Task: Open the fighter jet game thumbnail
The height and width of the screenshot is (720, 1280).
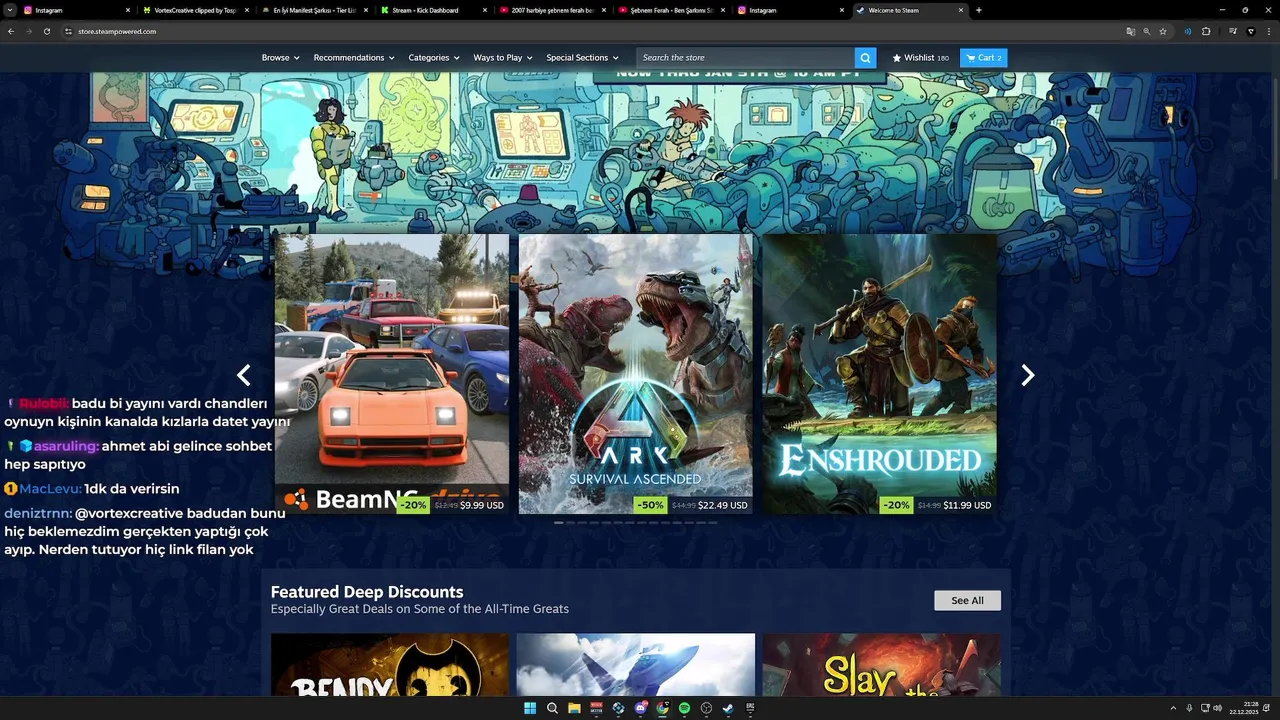Action: 636,665
